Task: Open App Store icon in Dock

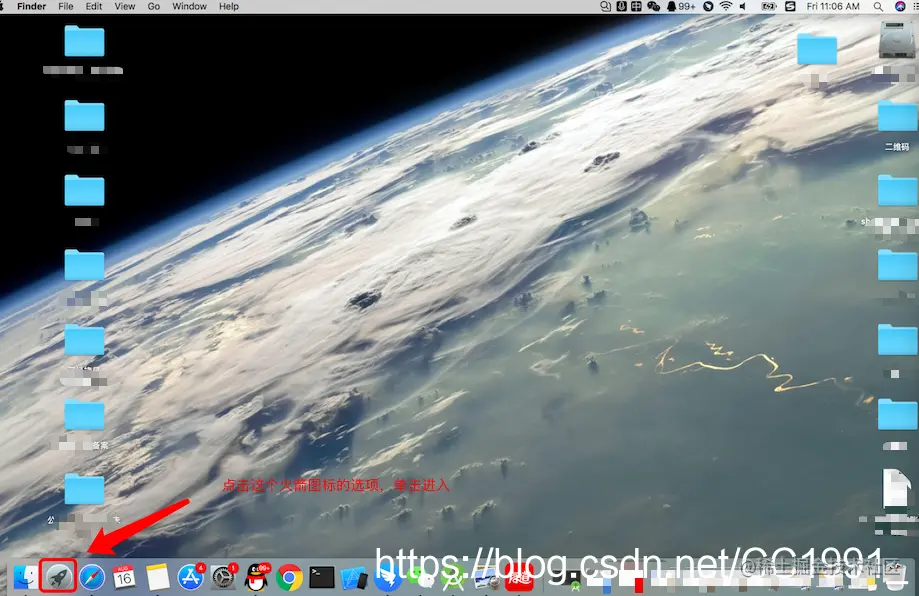Action: tap(190, 577)
